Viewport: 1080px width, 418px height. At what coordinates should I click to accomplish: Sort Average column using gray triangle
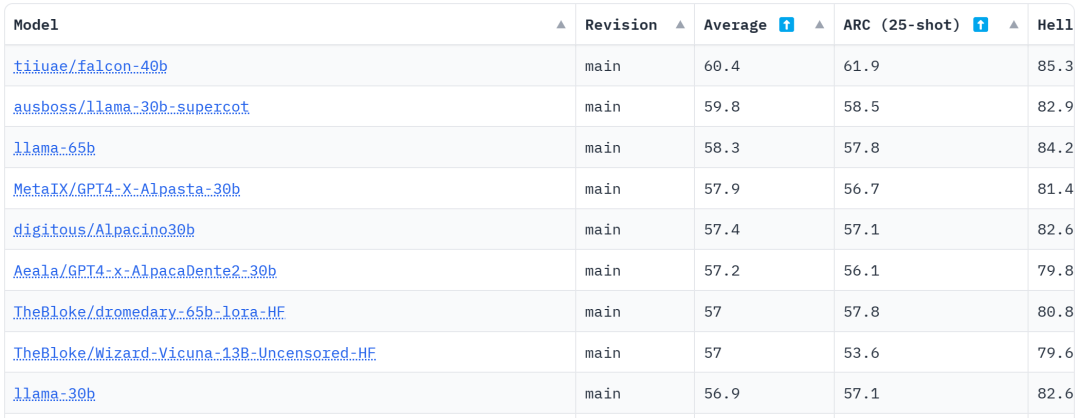coord(820,25)
